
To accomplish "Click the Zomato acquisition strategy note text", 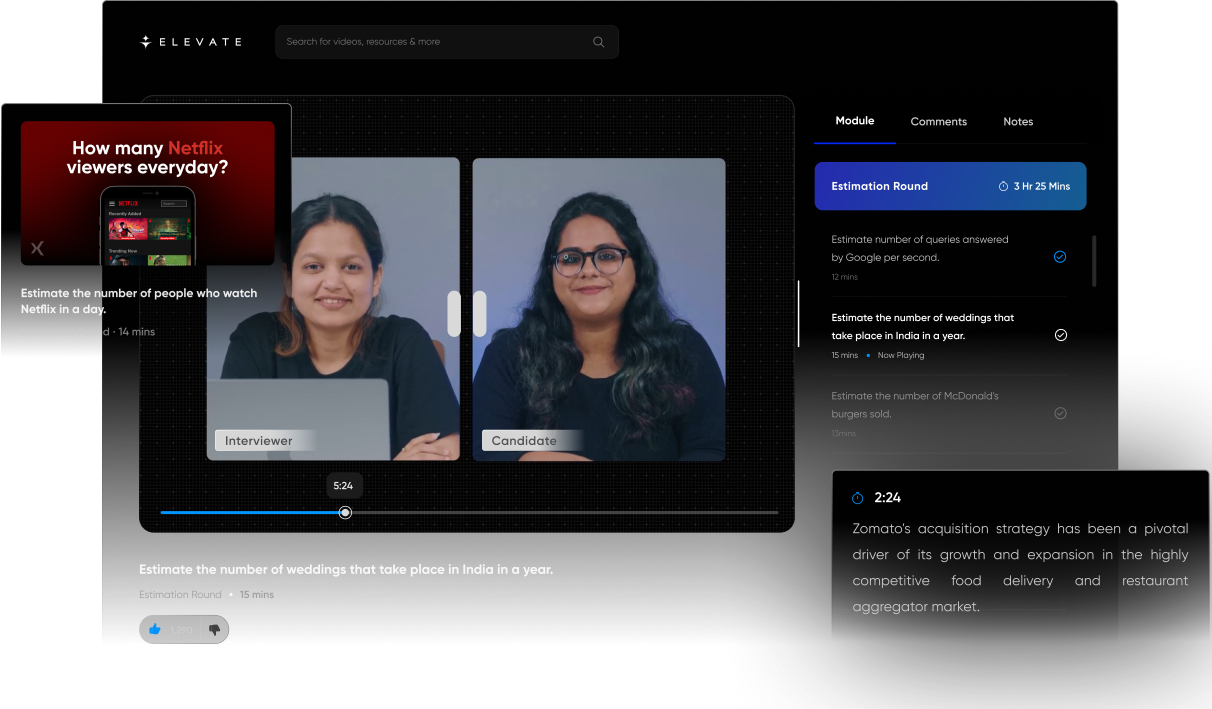I will 1020,567.
